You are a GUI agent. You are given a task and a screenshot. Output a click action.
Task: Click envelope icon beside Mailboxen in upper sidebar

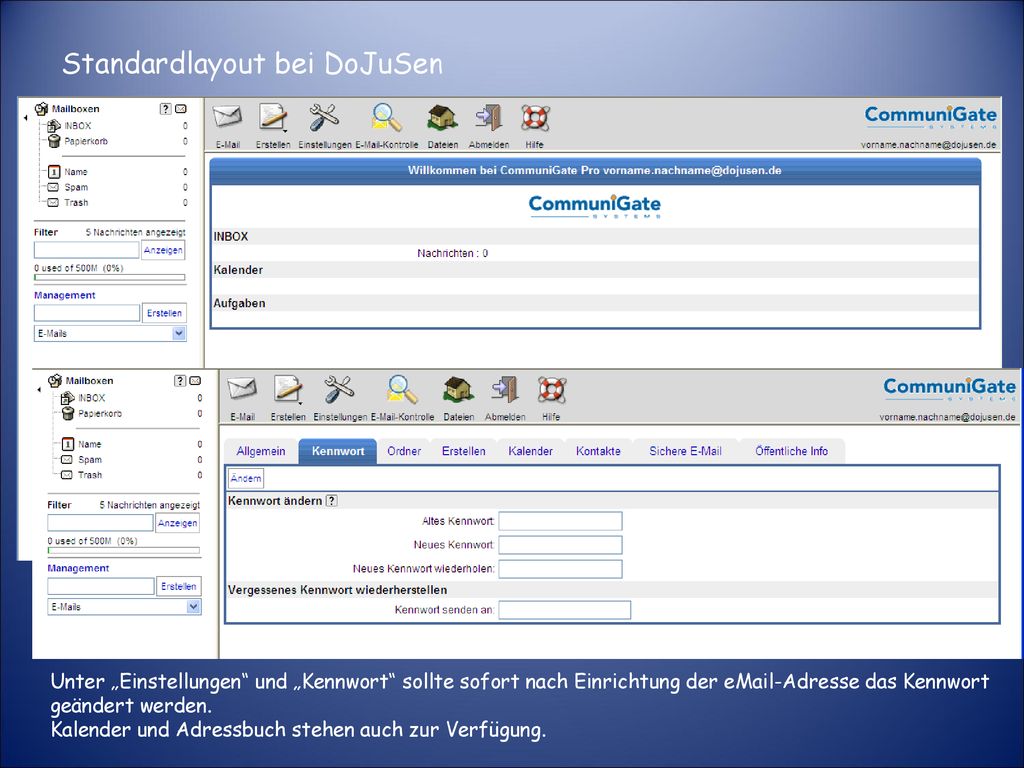point(181,109)
